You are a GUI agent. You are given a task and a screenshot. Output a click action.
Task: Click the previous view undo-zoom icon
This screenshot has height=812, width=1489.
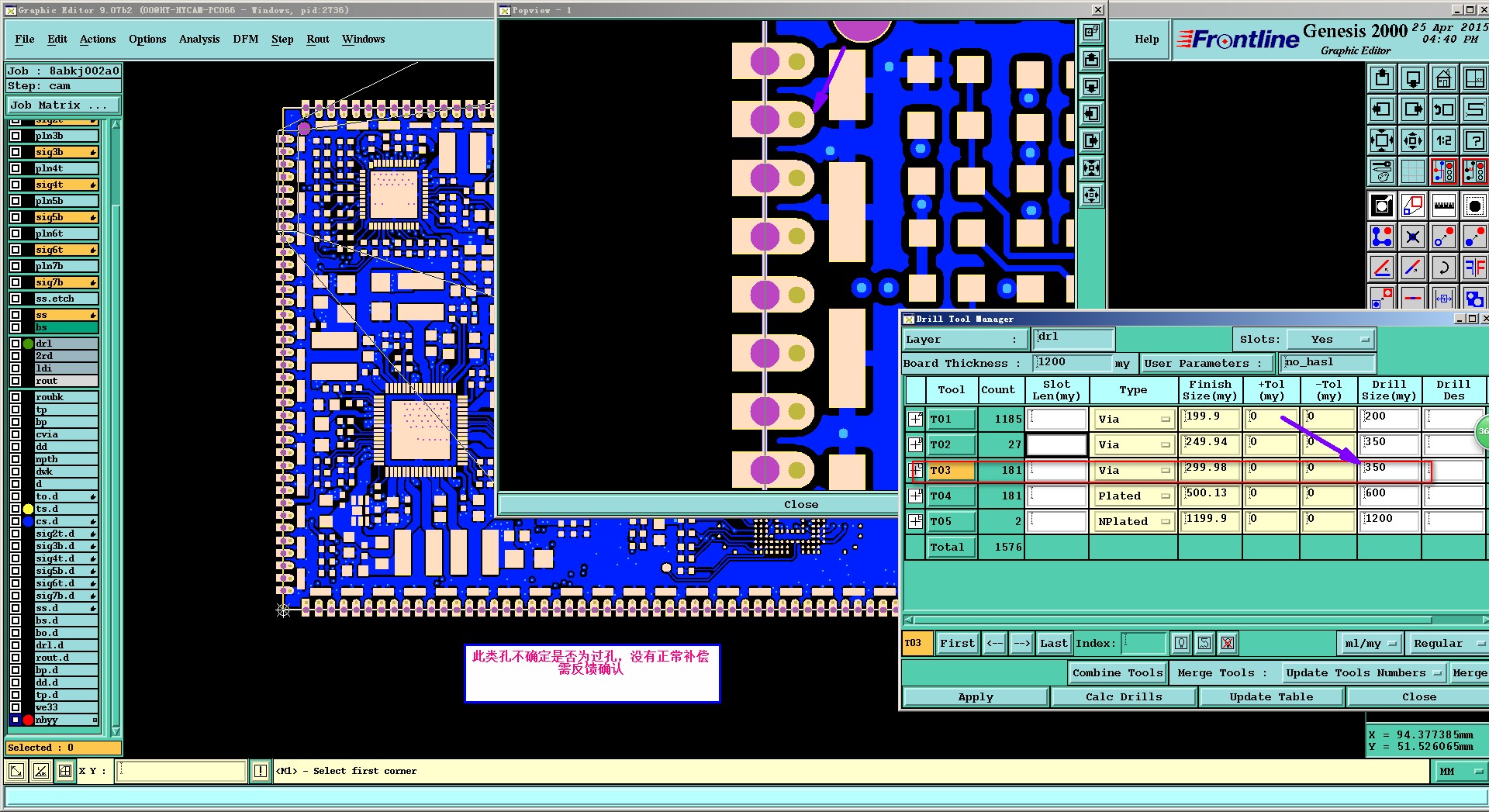[1444, 109]
